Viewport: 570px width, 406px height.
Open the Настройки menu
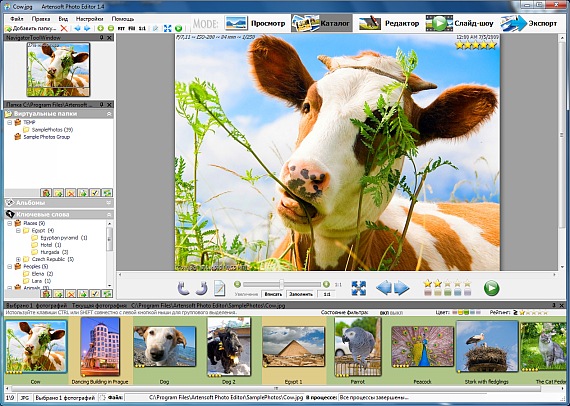click(x=89, y=19)
